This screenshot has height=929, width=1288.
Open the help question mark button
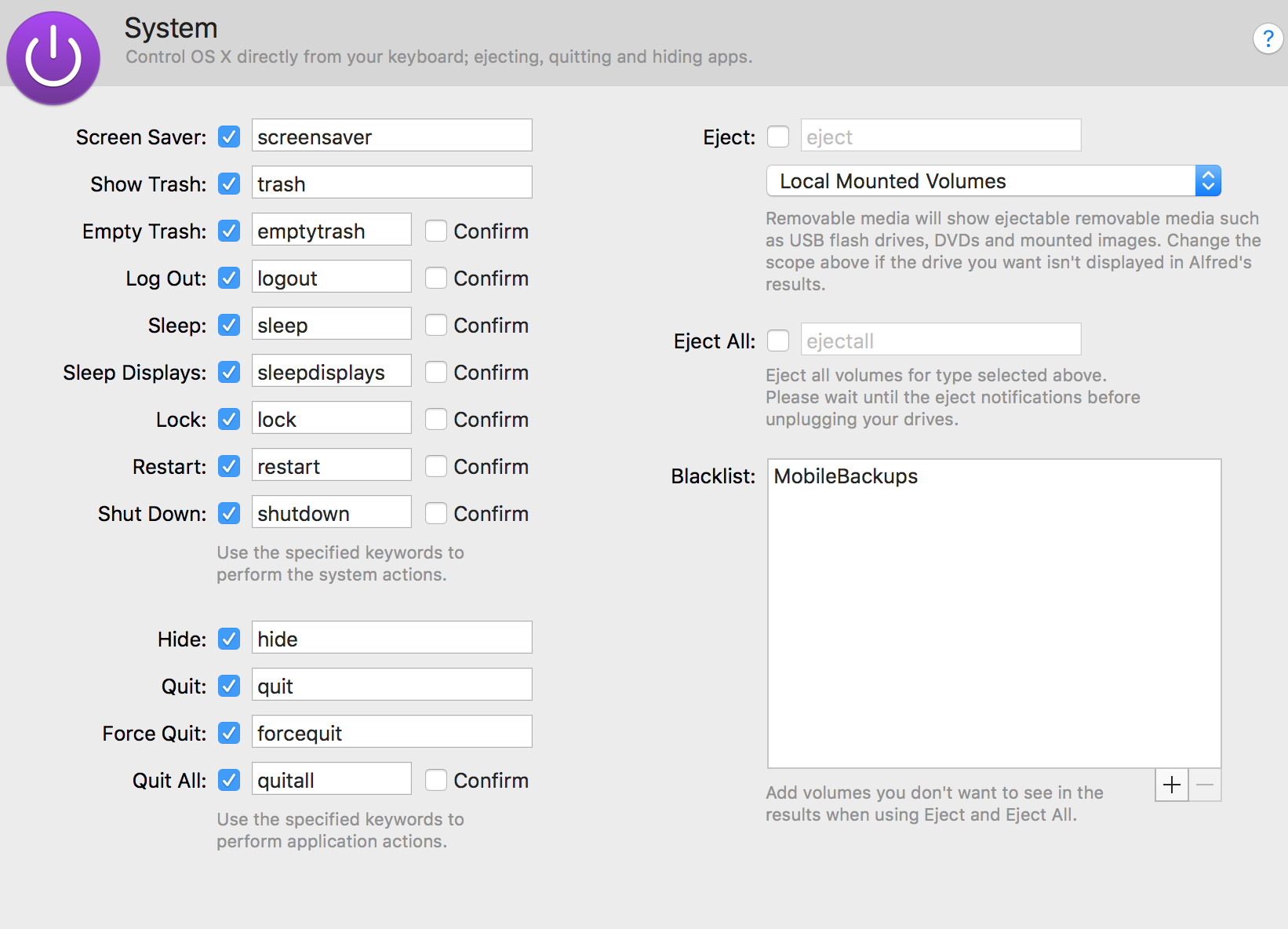click(x=1268, y=38)
